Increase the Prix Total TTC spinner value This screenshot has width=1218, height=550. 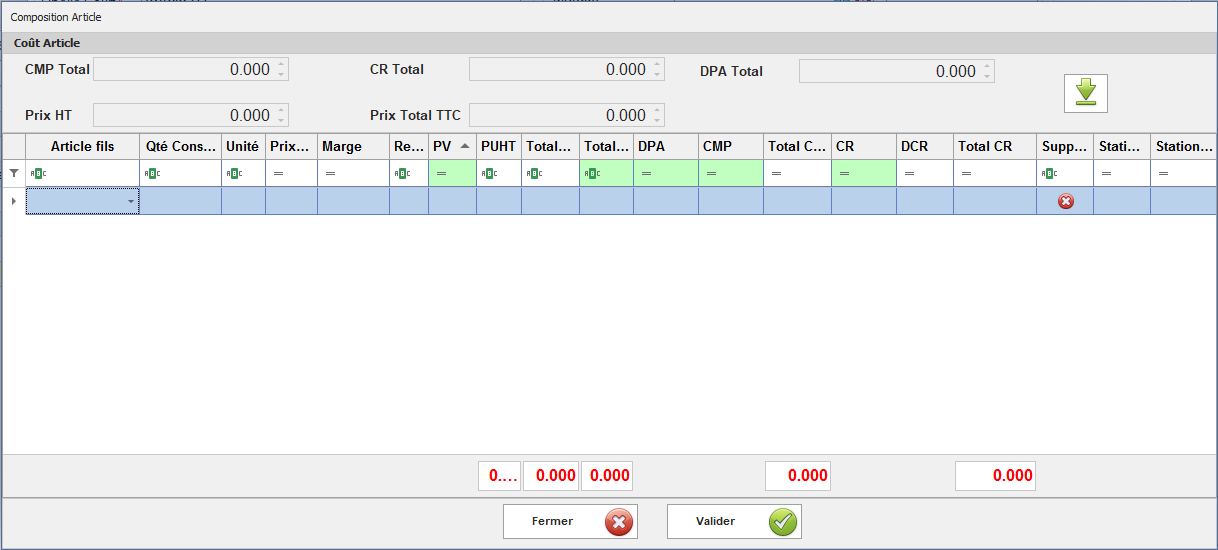657,110
